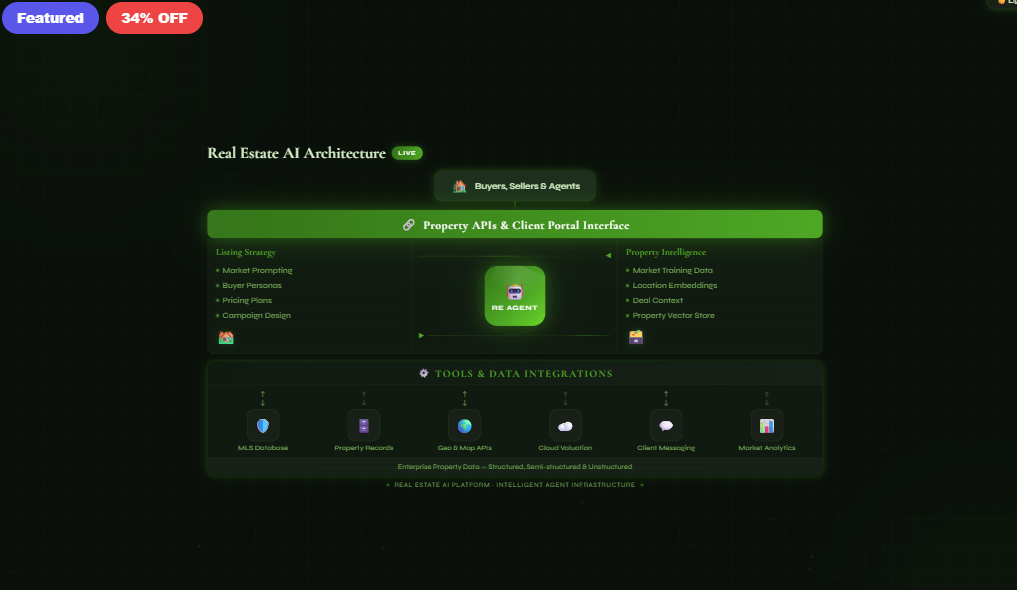Click the Market Analytics bar chart icon
Screen dimensions: 1017x590
click(767, 427)
